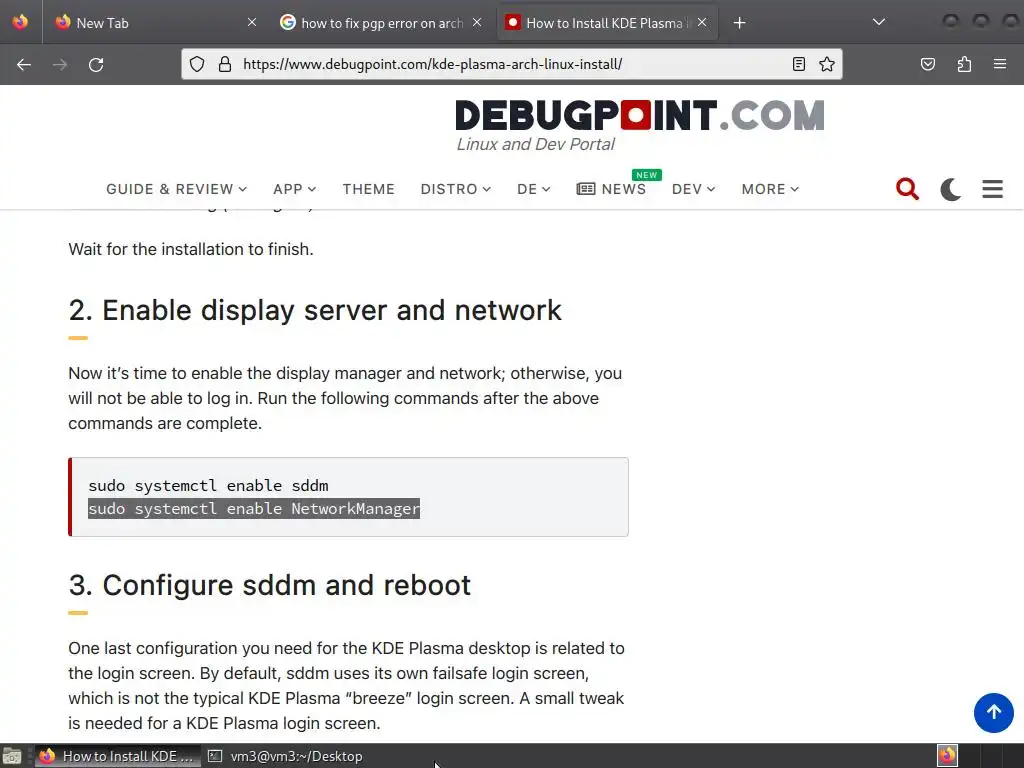
Task: Click the 'Linux and Dev Portal' tagline
Action: point(536,144)
